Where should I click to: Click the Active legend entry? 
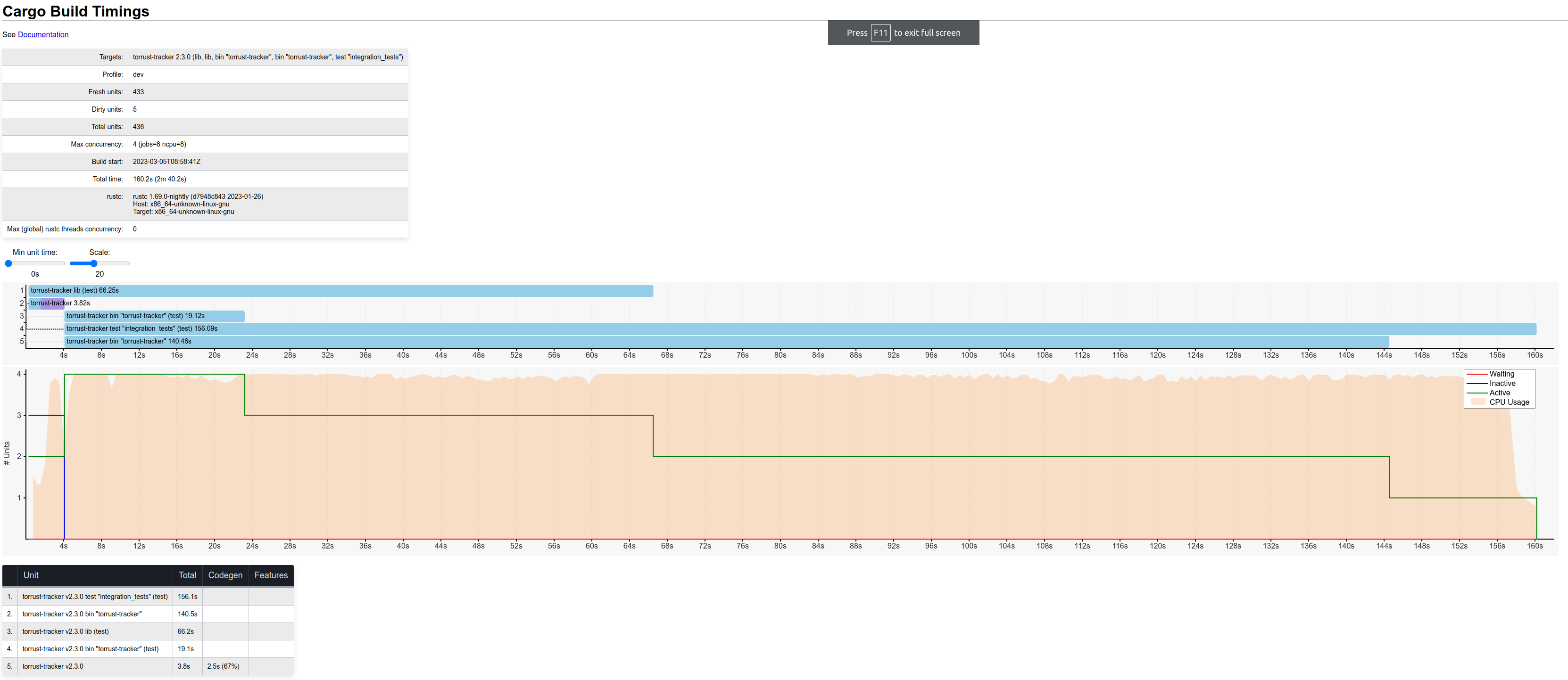pyautogui.click(x=1499, y=393)
